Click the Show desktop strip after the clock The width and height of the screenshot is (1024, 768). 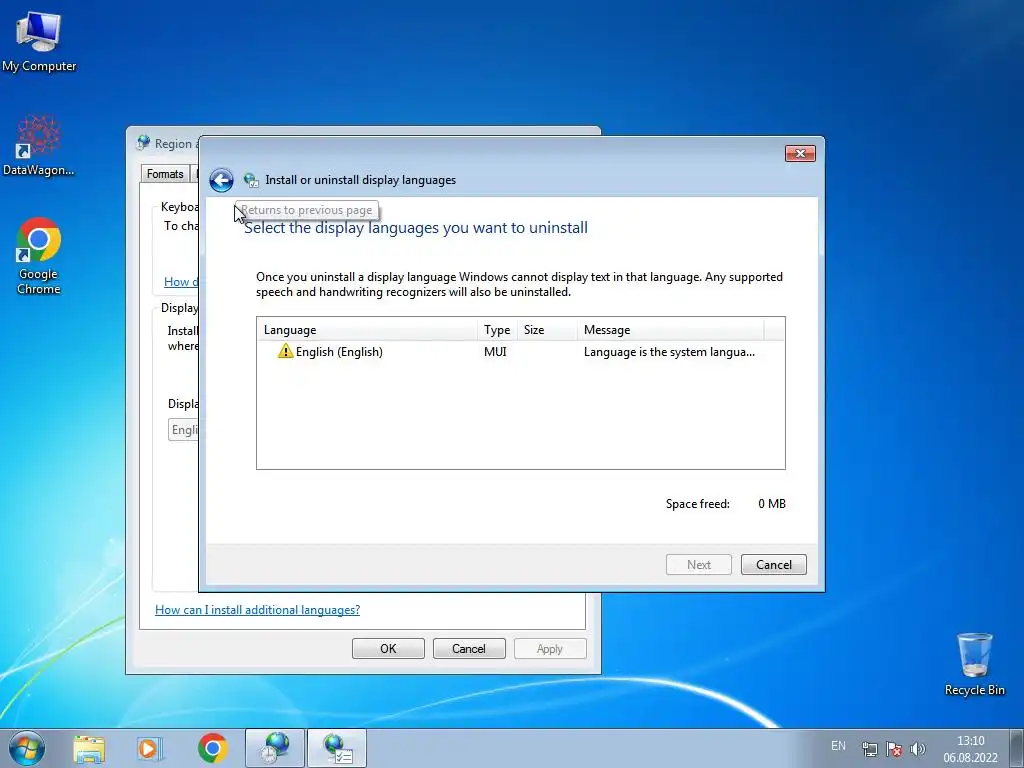tap(1016, 748)
